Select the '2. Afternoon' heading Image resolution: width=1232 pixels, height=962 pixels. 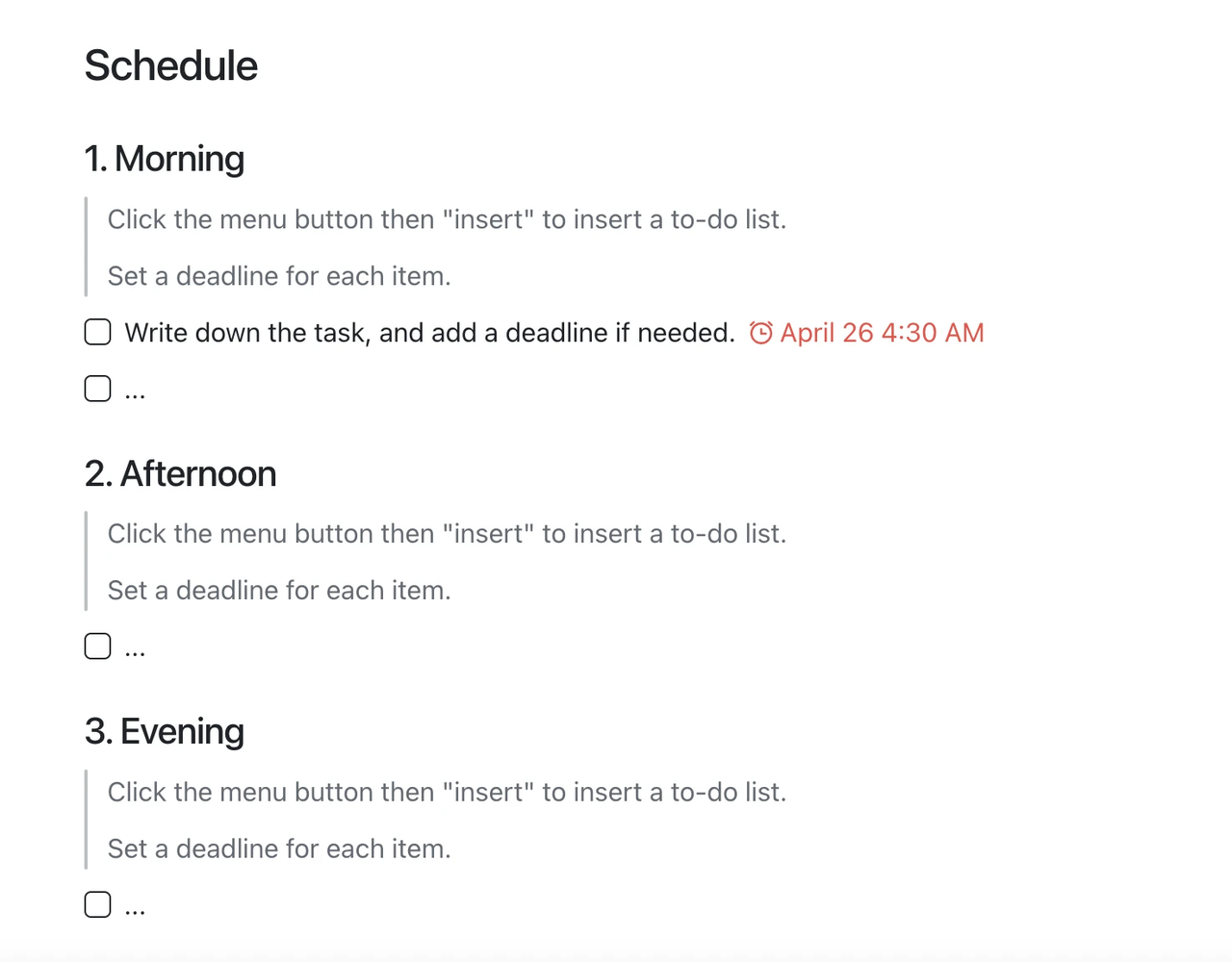(x=181, y=474)
